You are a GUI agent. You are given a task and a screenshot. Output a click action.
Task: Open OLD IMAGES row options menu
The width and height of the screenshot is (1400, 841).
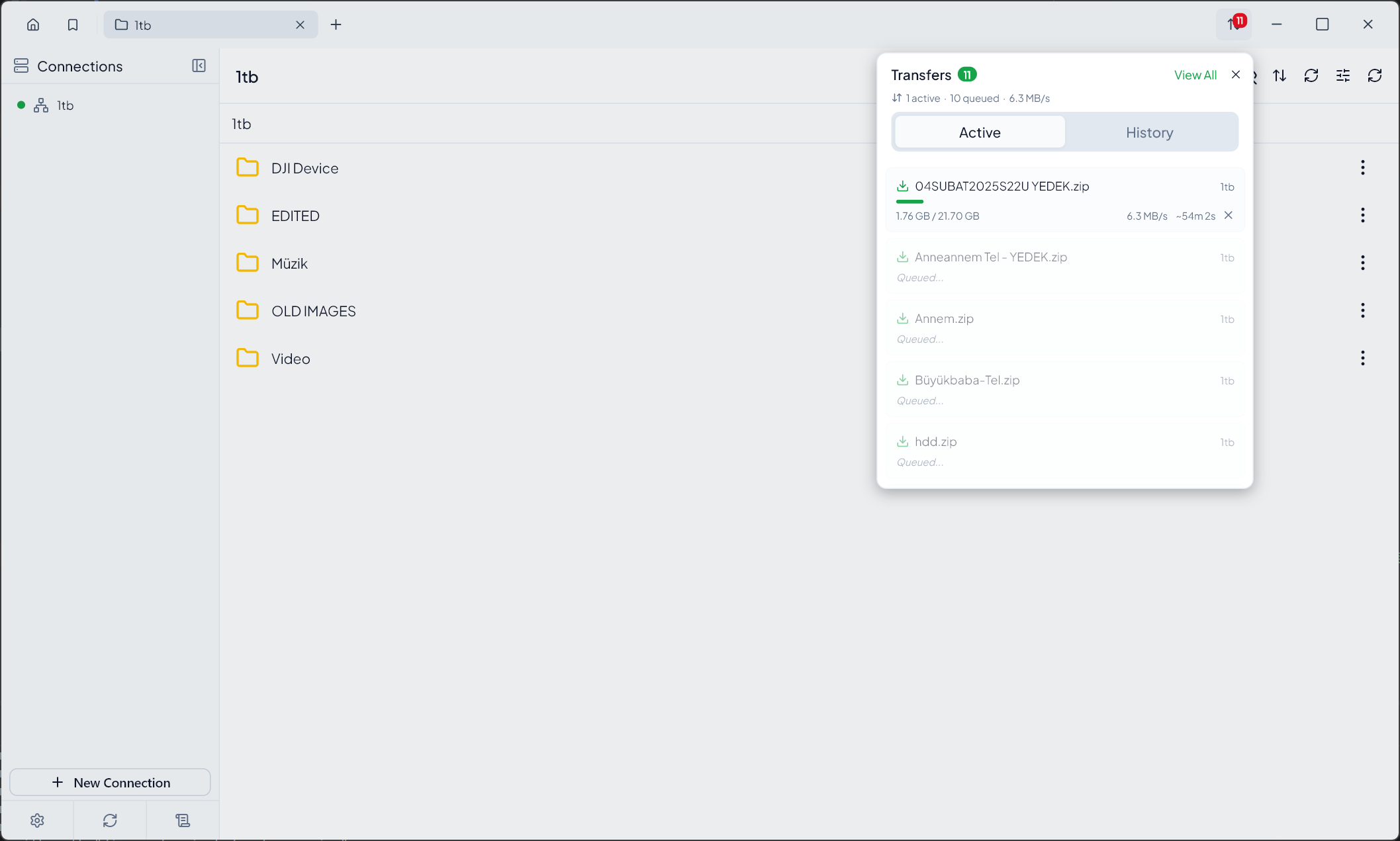coord(1363,310)
